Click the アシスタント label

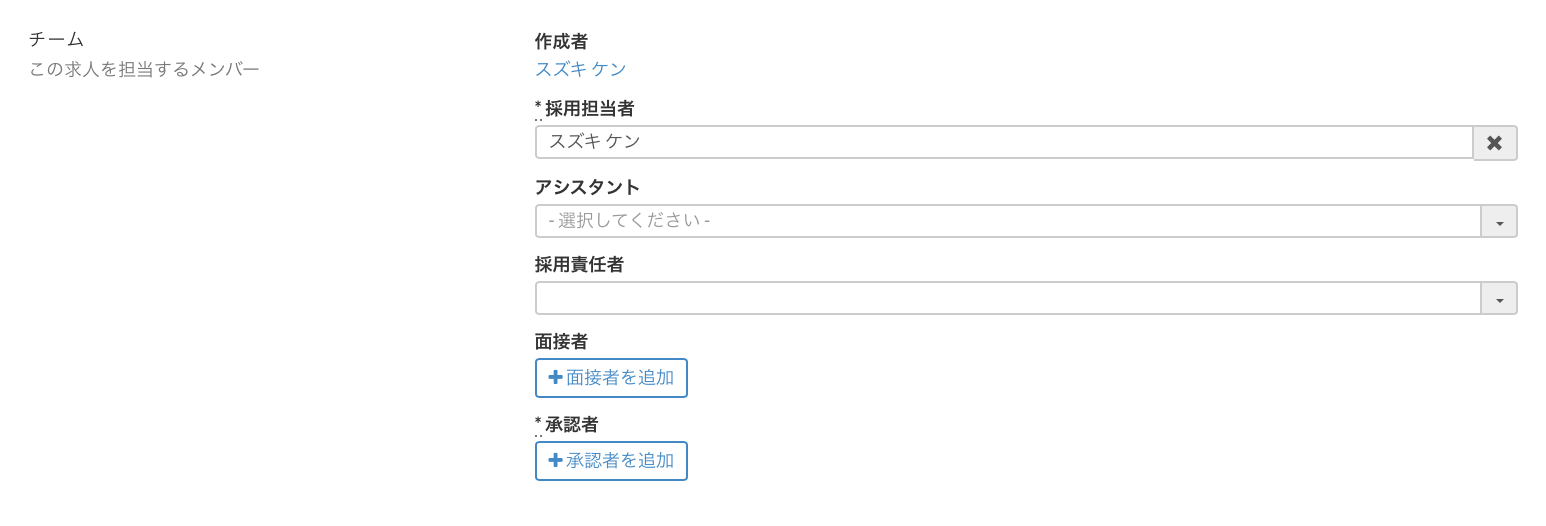(x=587, y=187)
